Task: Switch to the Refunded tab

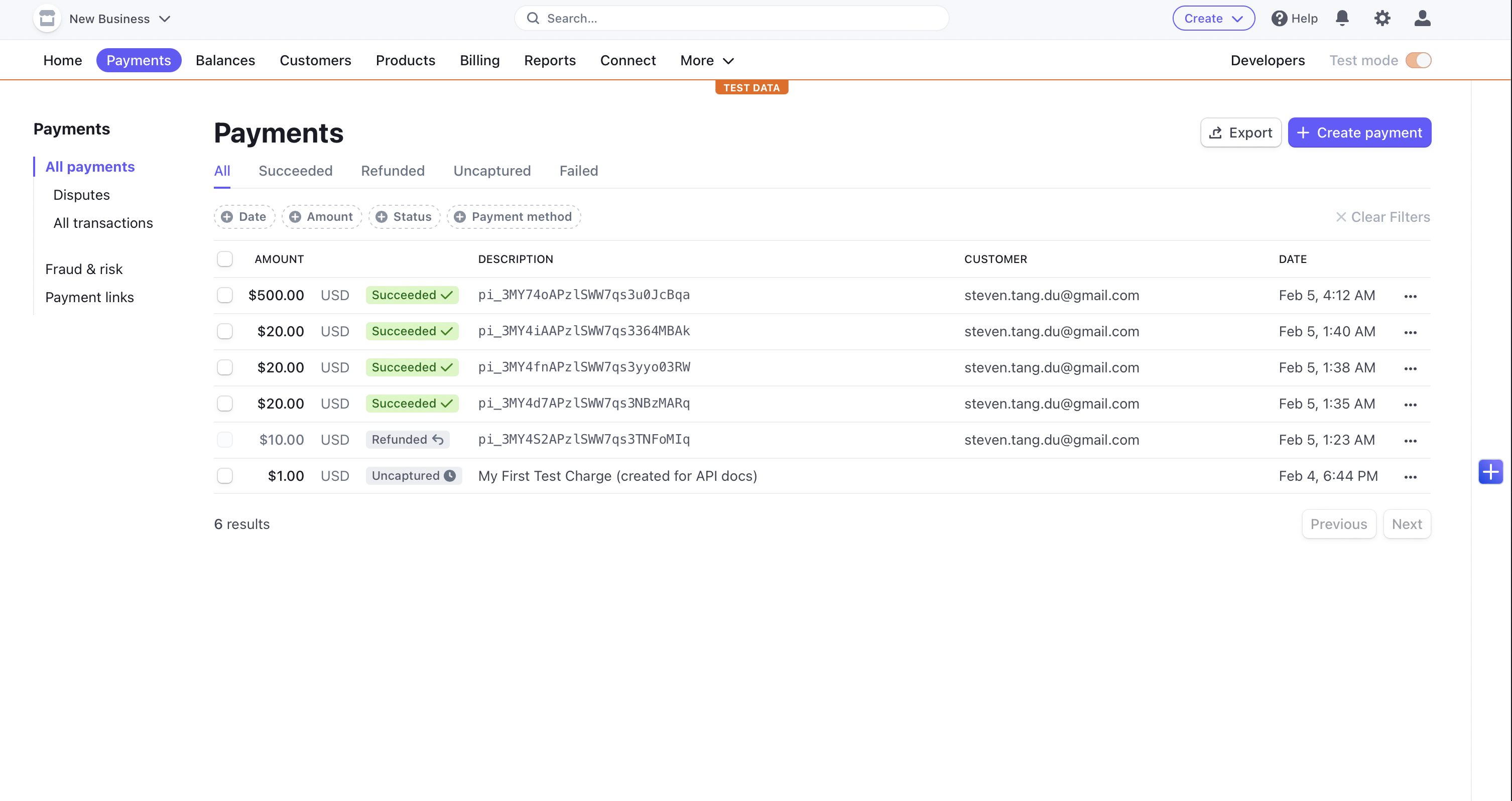Action: point(393,171)
